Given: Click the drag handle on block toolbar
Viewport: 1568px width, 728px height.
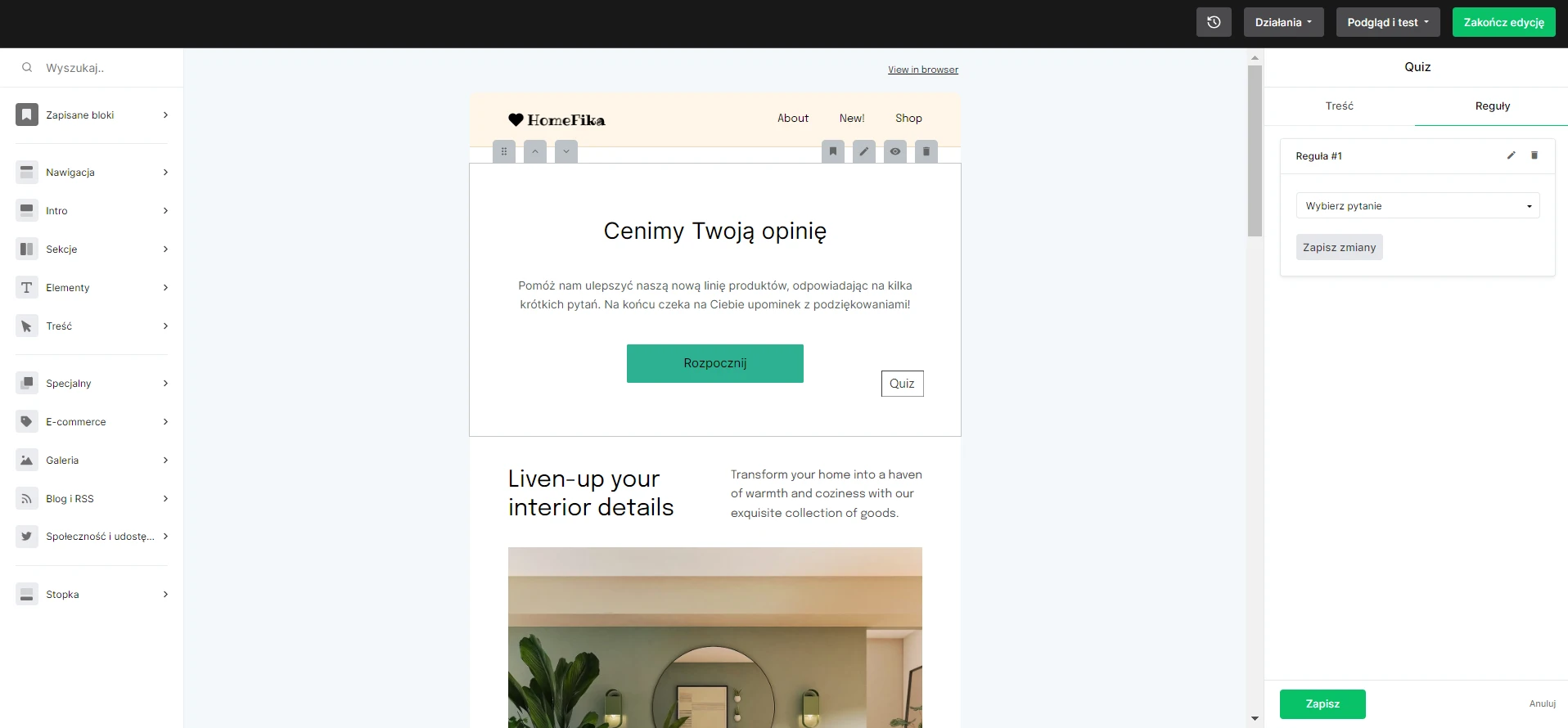Looking at the screenshot, I should tap(504, 151).
